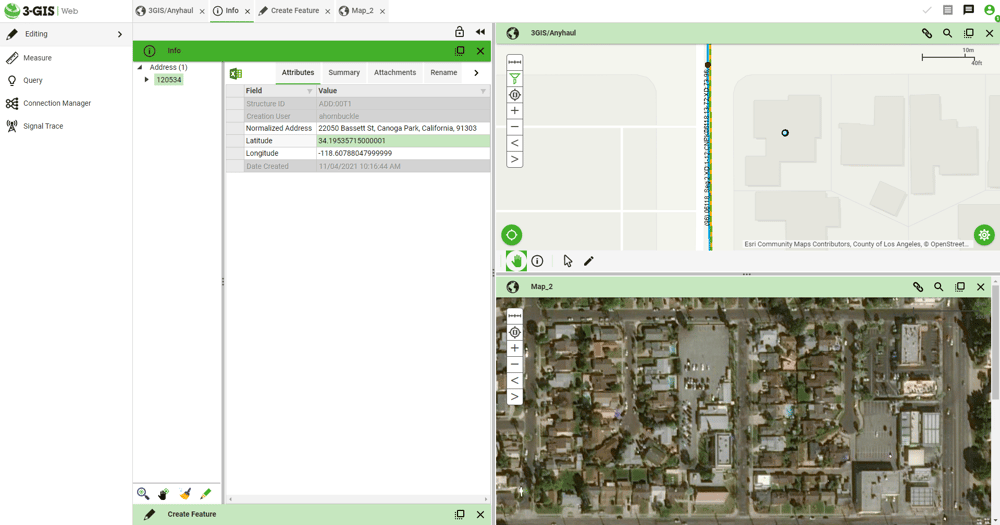Viewport: 1000px width, 525px height.
Task: Expand the 120534 tree item arrow
Action: point(147,80)
